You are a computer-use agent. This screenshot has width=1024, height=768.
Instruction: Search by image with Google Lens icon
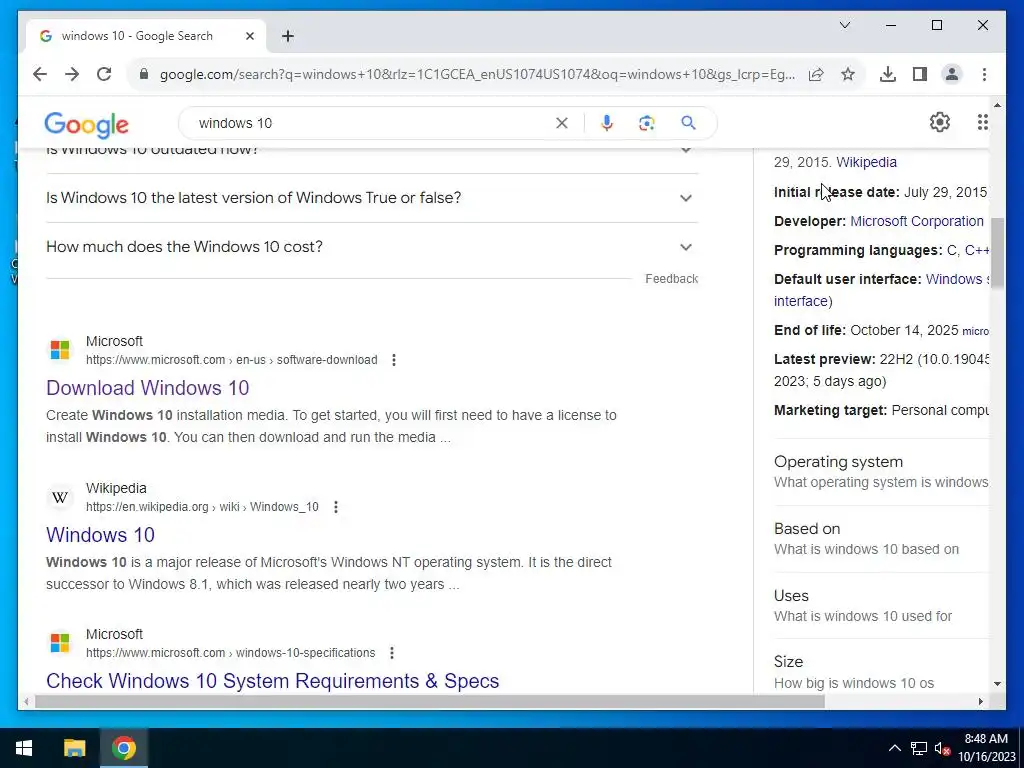point(647,123)
